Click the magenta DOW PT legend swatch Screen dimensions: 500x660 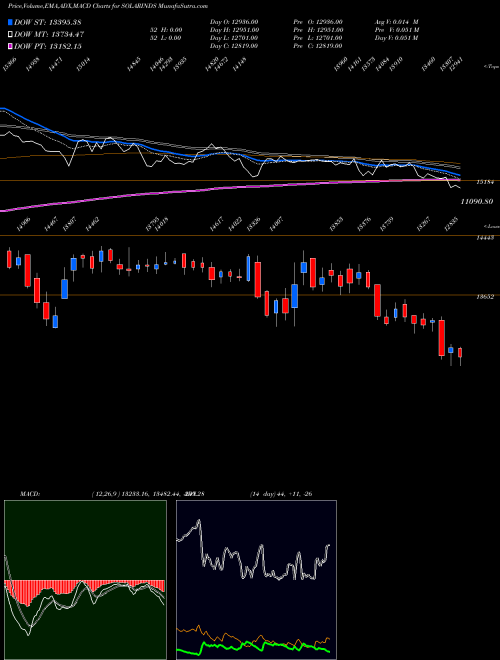pyautogui.click(x=11, y=46)
